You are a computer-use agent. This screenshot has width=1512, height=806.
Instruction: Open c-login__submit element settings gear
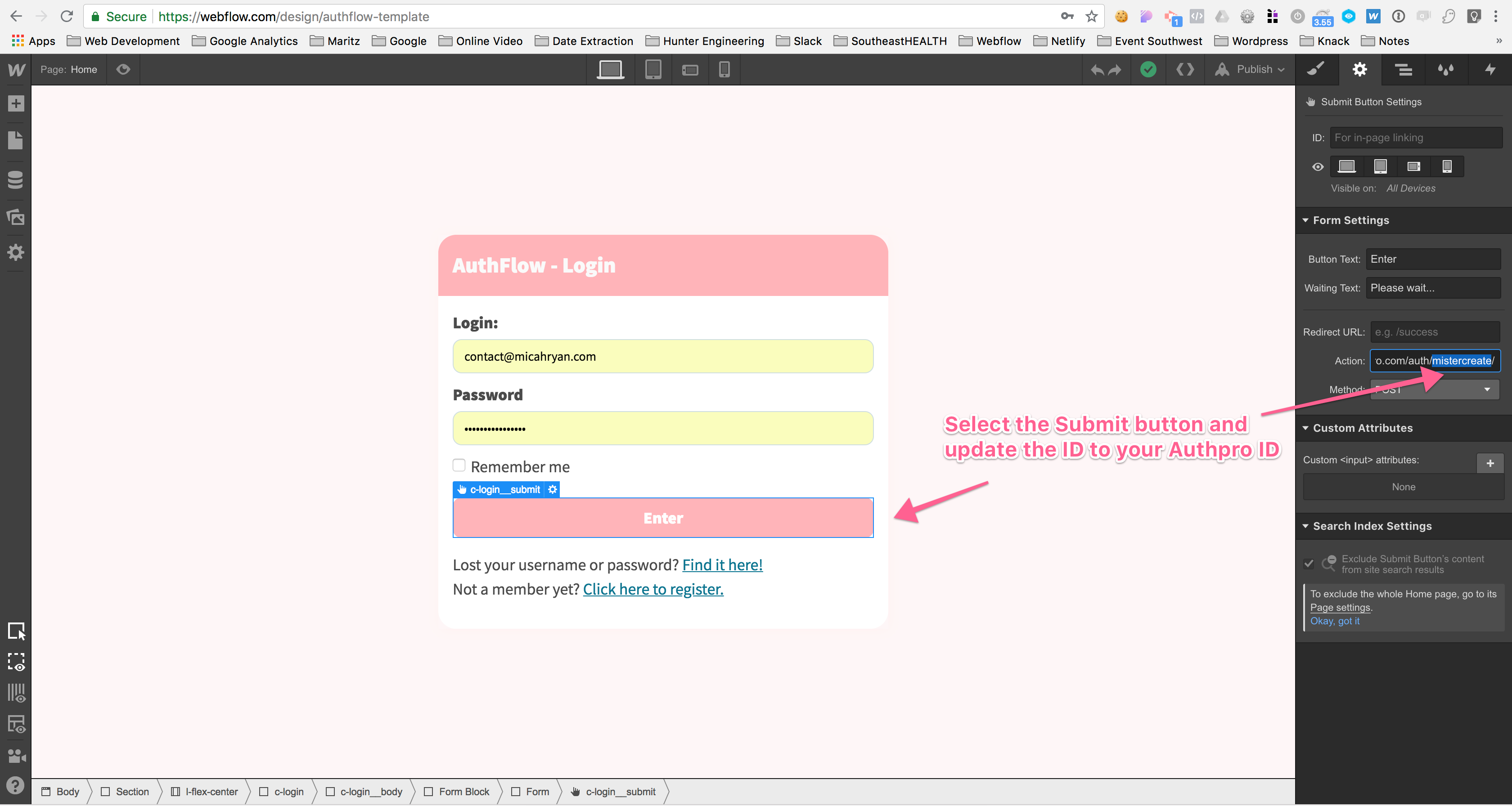552,489
